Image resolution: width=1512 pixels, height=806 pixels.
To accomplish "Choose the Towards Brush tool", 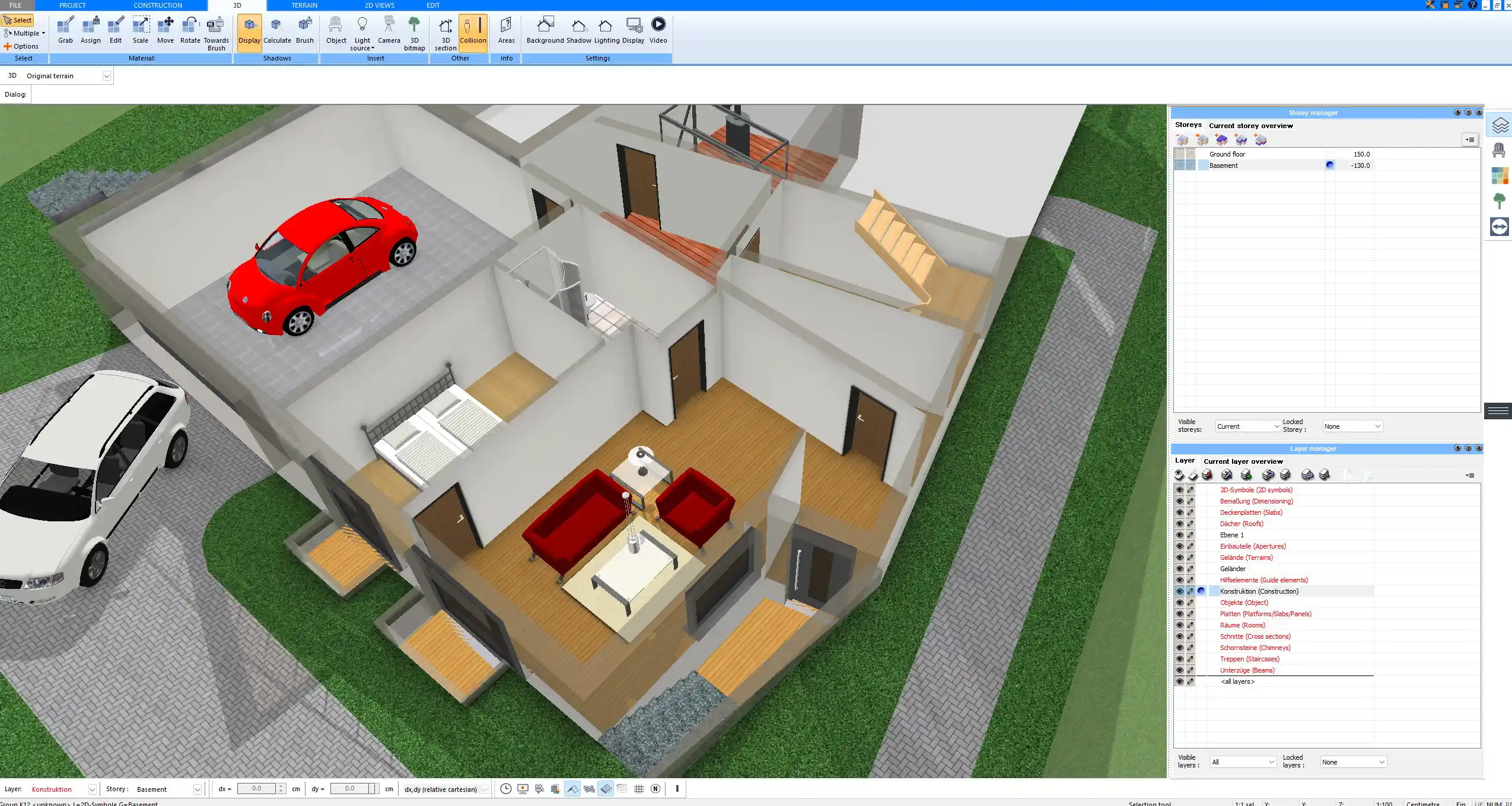I will coord(216,33).
